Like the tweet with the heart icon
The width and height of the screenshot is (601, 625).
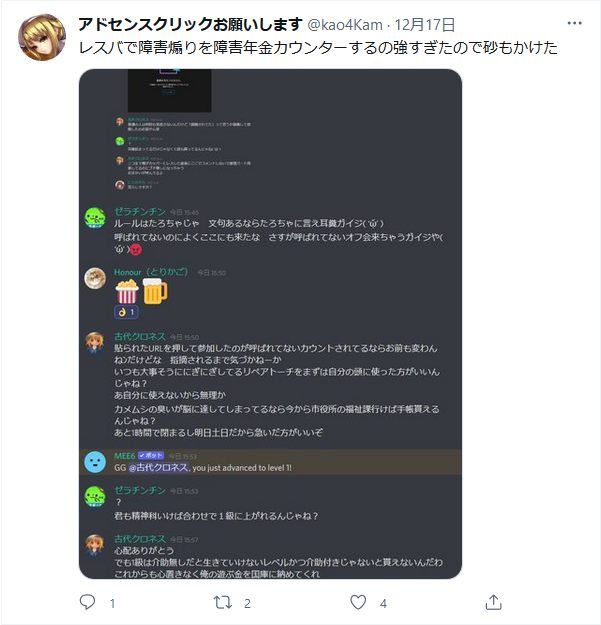click(358, 602)
